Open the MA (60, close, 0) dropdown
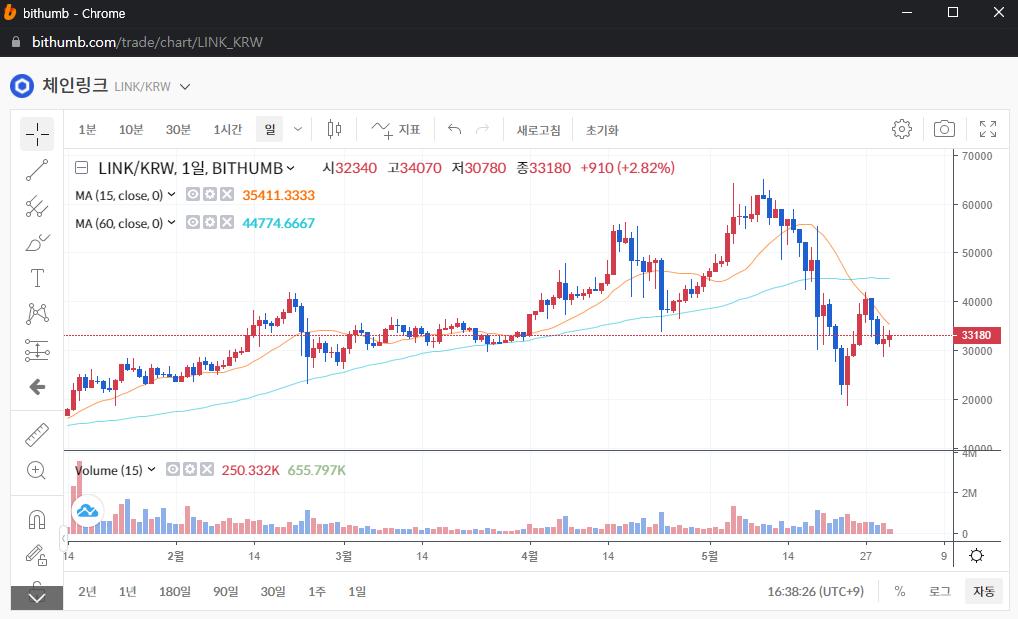 click(171, 222)
